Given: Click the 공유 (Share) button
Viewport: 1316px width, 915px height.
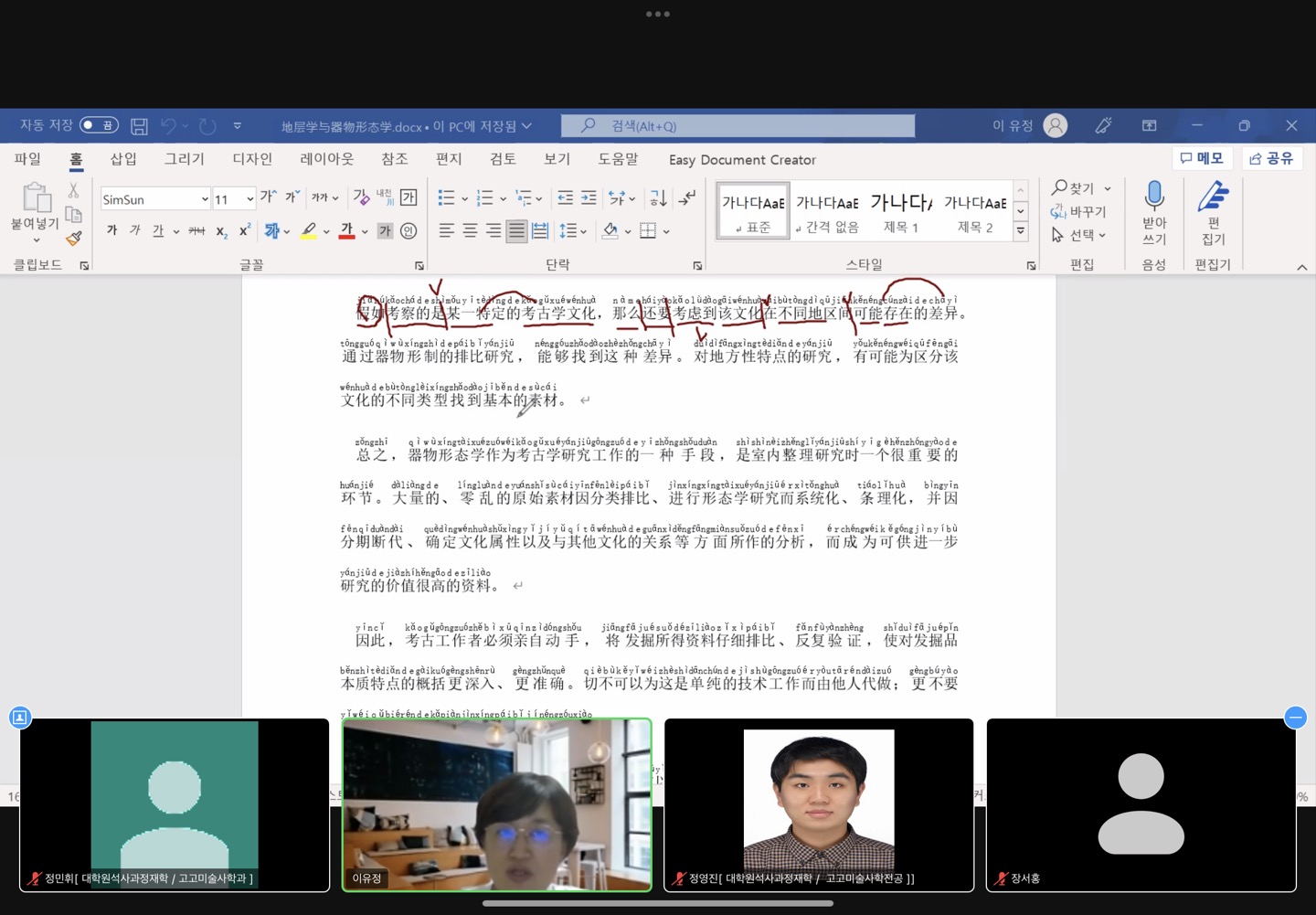Looking at the screenshot, I should (x=1271, y=158).
